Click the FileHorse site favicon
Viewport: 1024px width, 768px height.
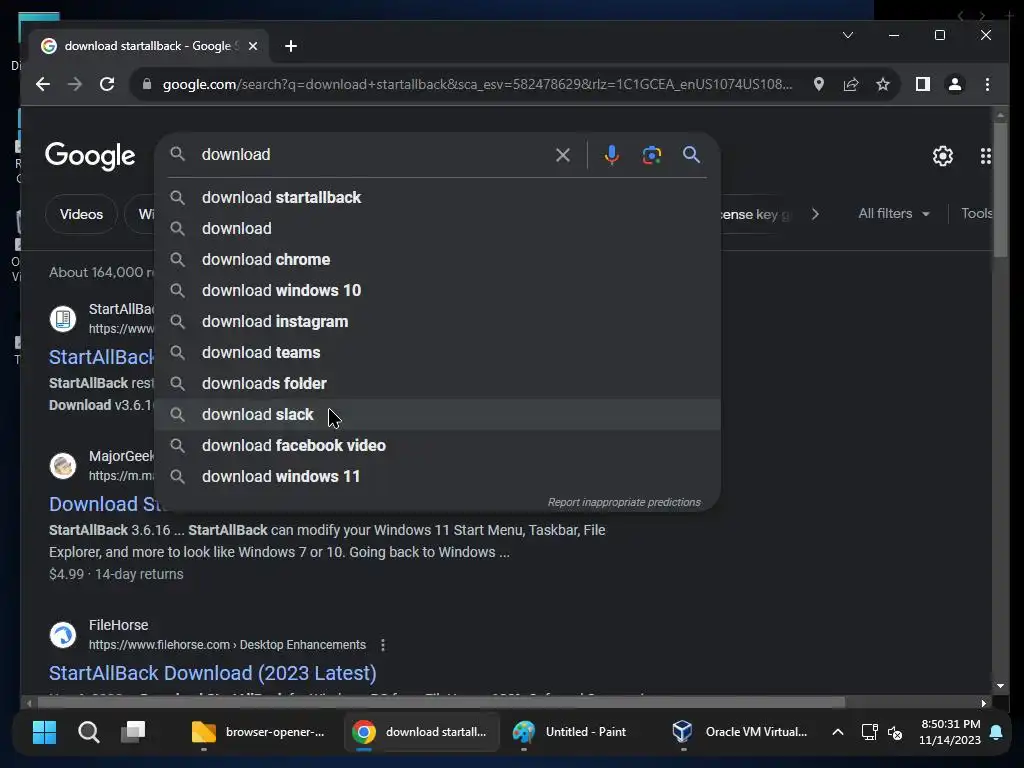point(63,635)
